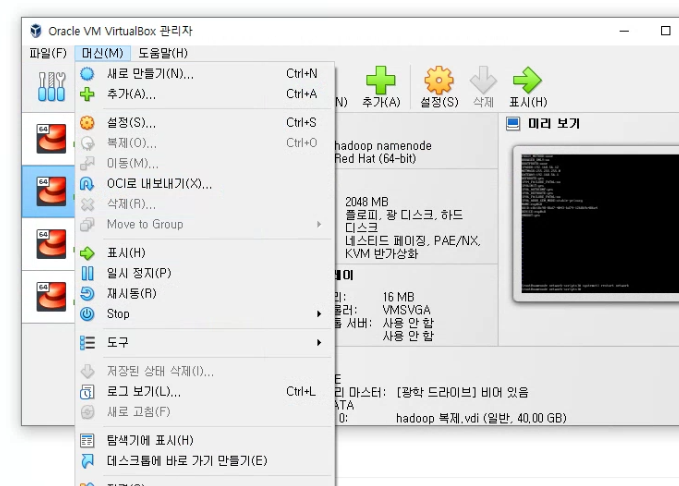The image size is (679, 486).
Task: Click the OCI export icon in menu
Action: point(87,184)
